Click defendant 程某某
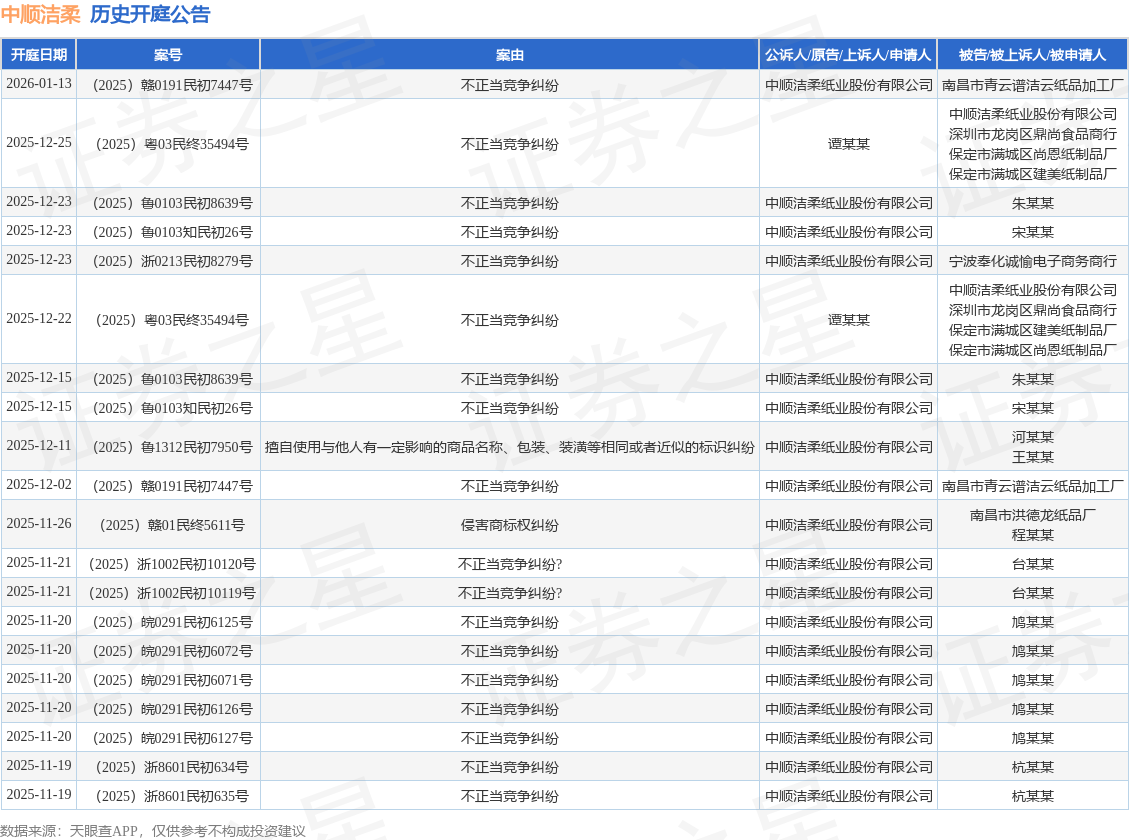 click(1033, 536)
